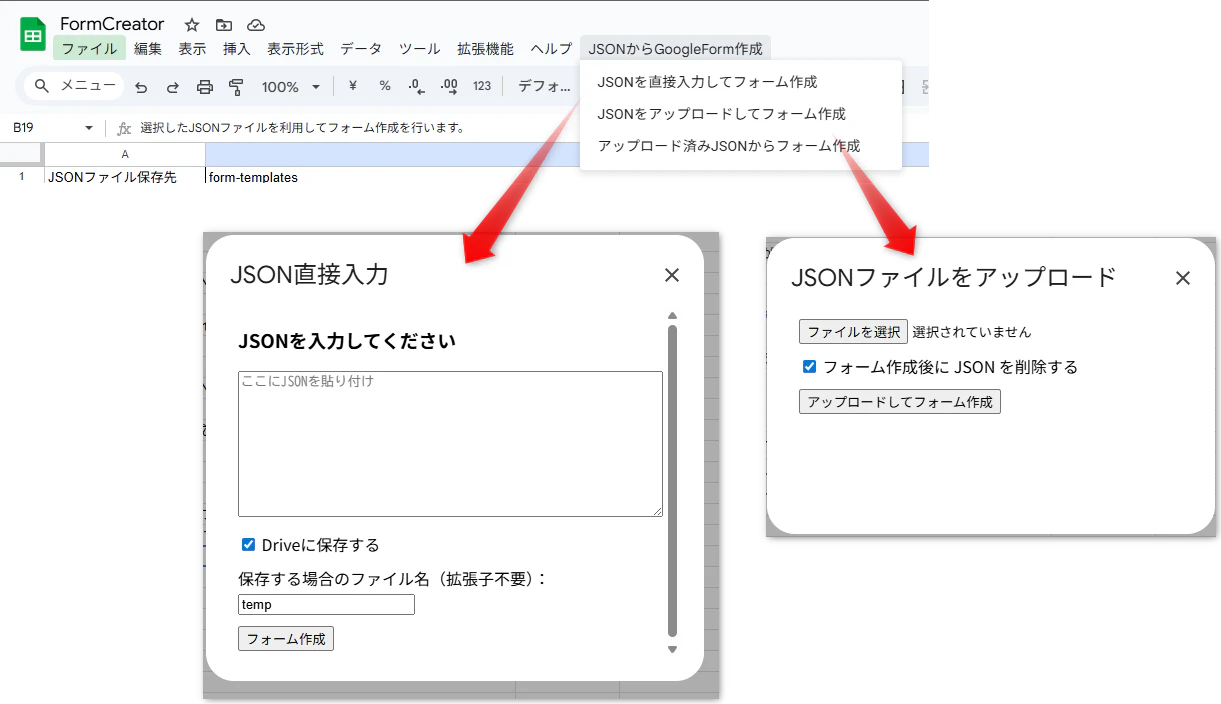1221x704 pixels.
Task: Open the B19 name box dropdown
Action: (x=88, y=128)
